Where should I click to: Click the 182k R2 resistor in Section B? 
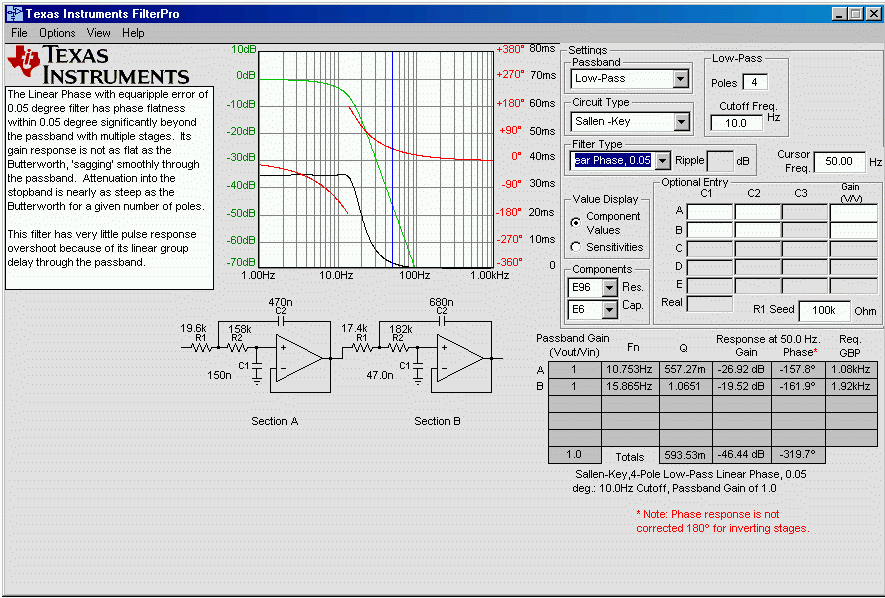point(398,348)
